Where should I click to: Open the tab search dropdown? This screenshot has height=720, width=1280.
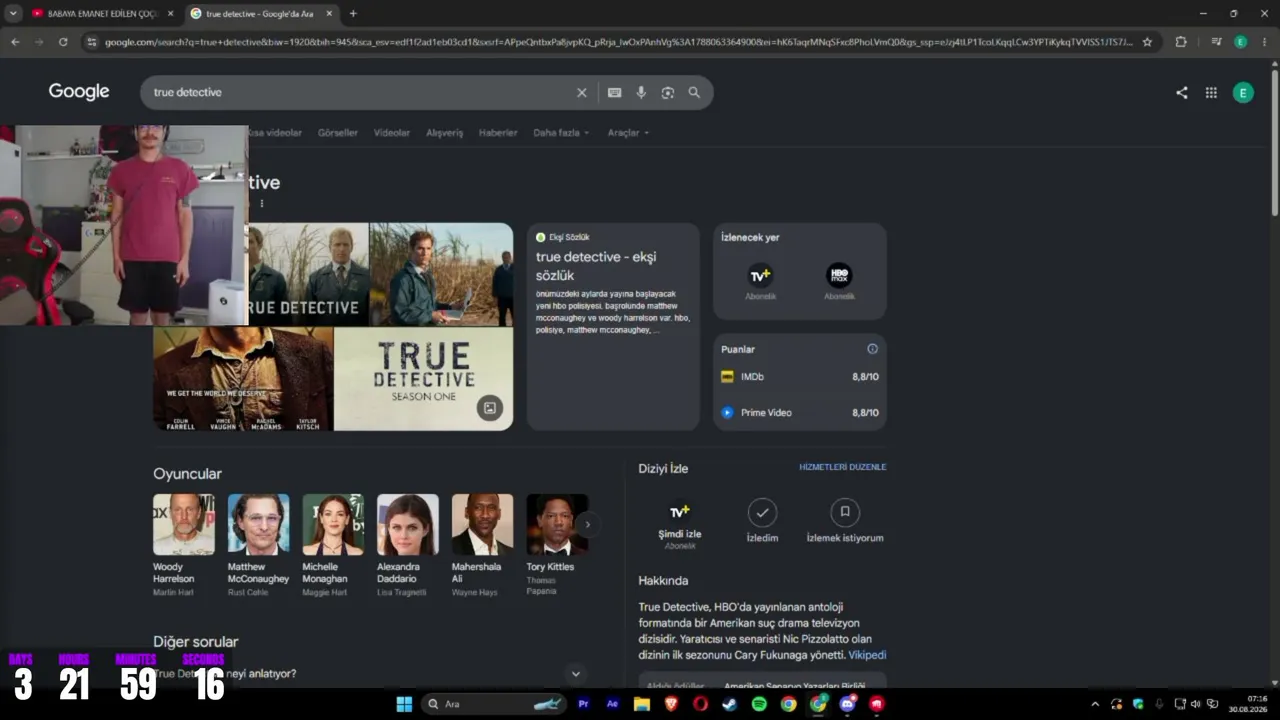coord(13,14)
